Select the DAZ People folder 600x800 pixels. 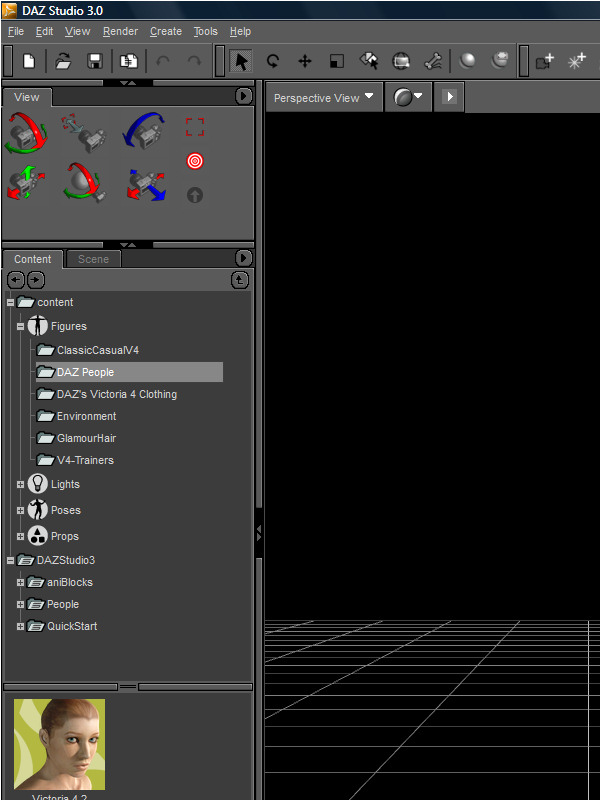130,372
